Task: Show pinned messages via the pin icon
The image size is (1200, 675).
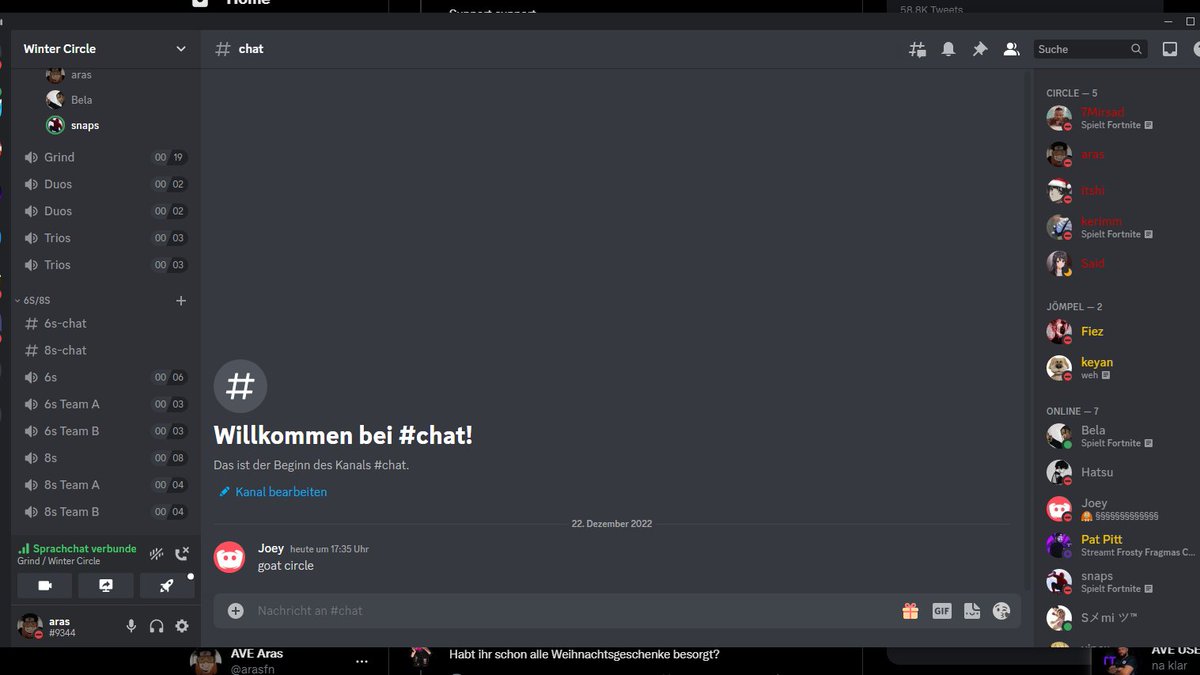Action: coord(980,49)
